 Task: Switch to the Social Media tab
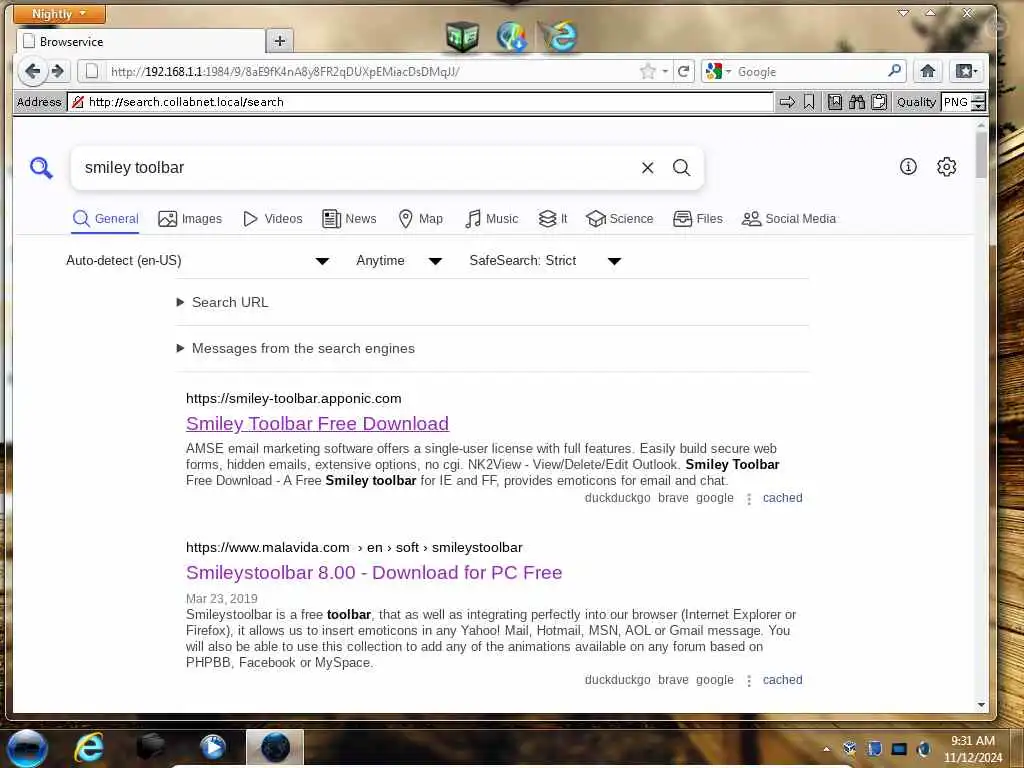pyautogui.click(x=789, y=219)
